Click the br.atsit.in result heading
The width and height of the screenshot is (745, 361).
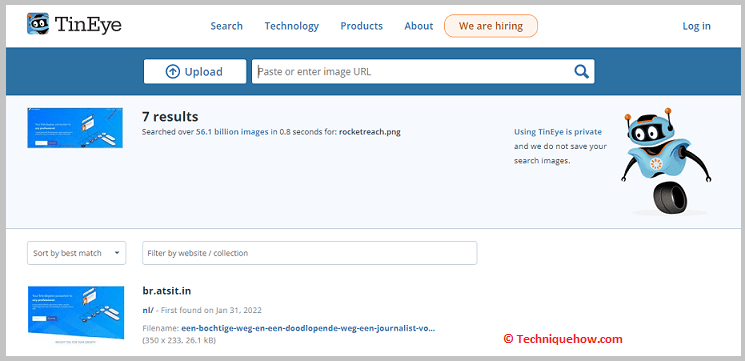[x=167, y=291]
